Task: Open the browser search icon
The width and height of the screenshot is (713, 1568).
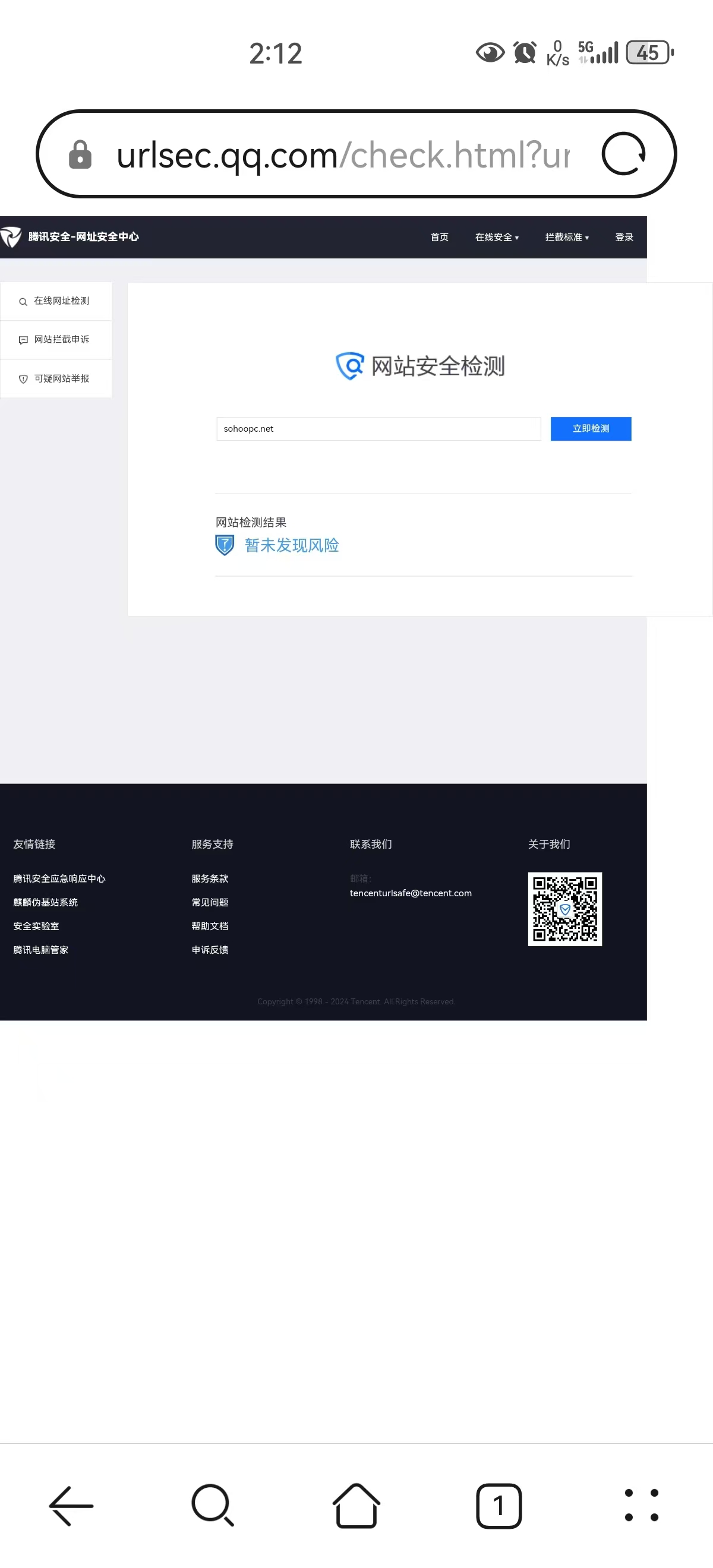Action: (213, 1505)
